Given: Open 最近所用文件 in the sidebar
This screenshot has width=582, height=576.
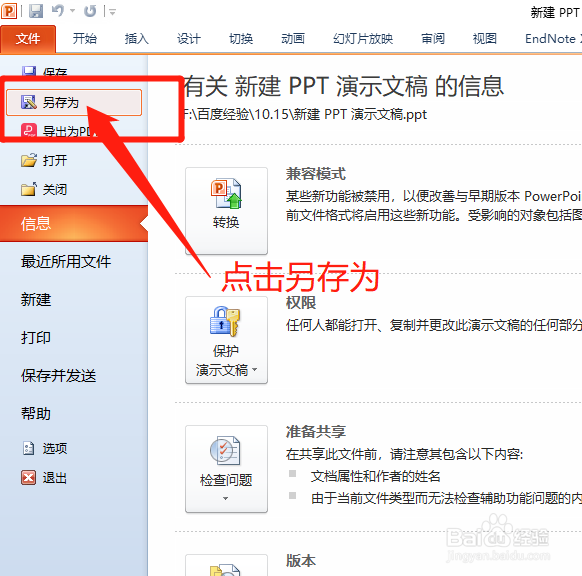Looking at the screenshot, I should click(66, 262).
